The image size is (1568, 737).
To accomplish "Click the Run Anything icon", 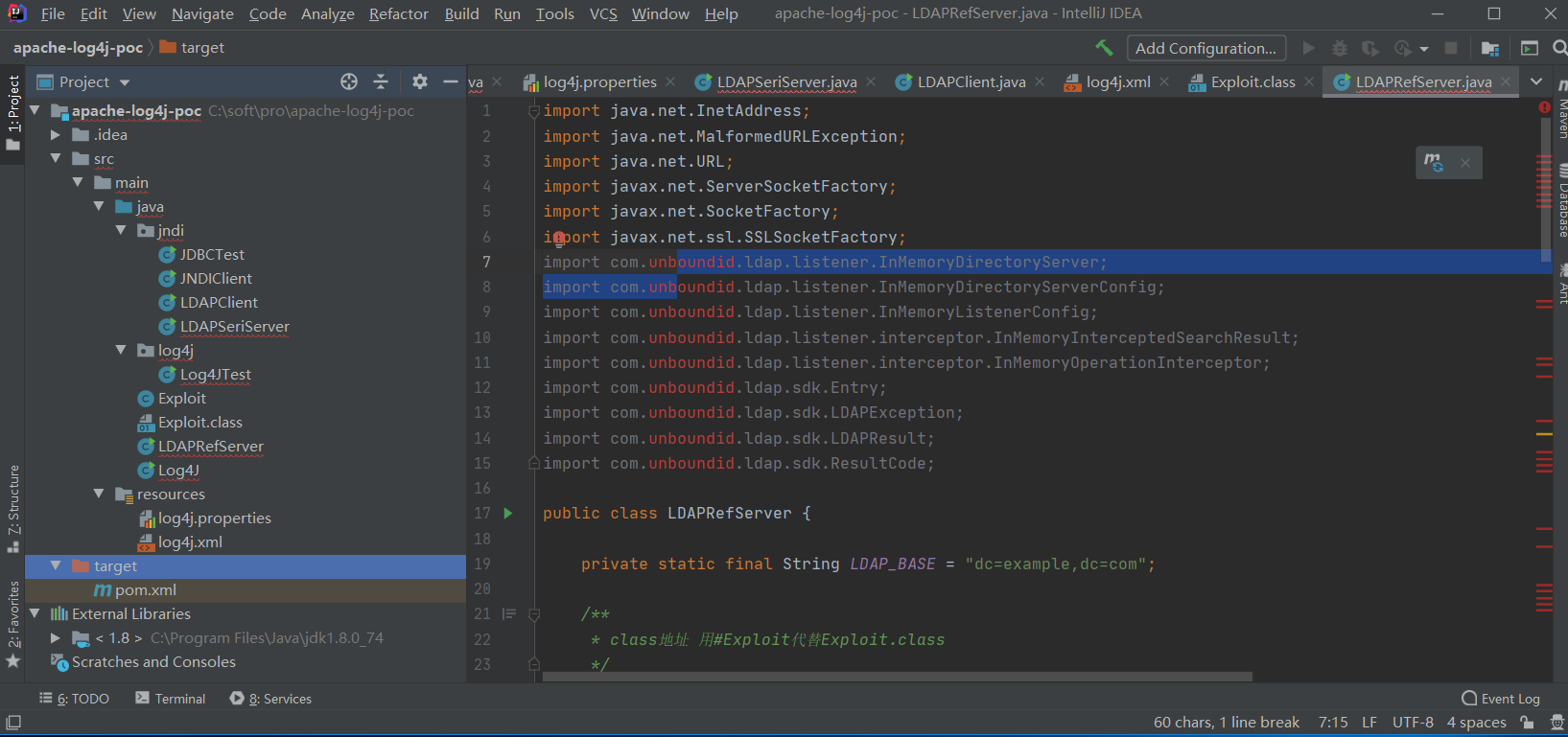I will (x=1530, y=48).
